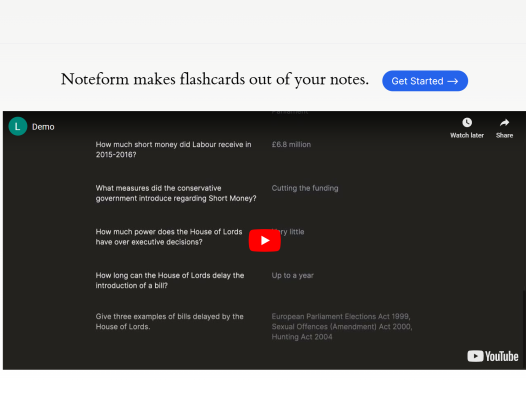
Task: Click the European Parliament Elections Act answer
Action: click(x=342, y=327)
